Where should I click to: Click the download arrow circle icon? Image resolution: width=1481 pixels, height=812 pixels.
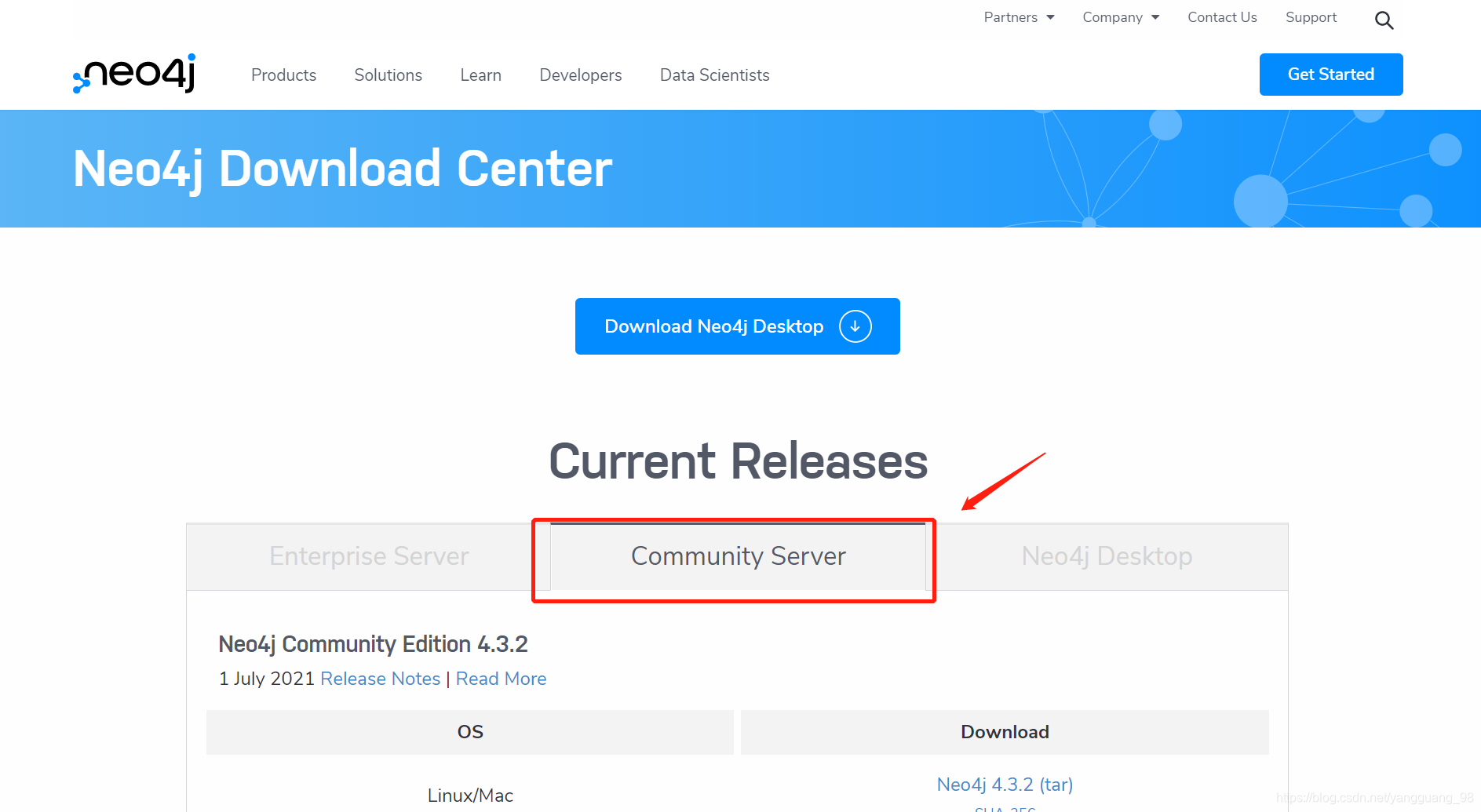855,326
